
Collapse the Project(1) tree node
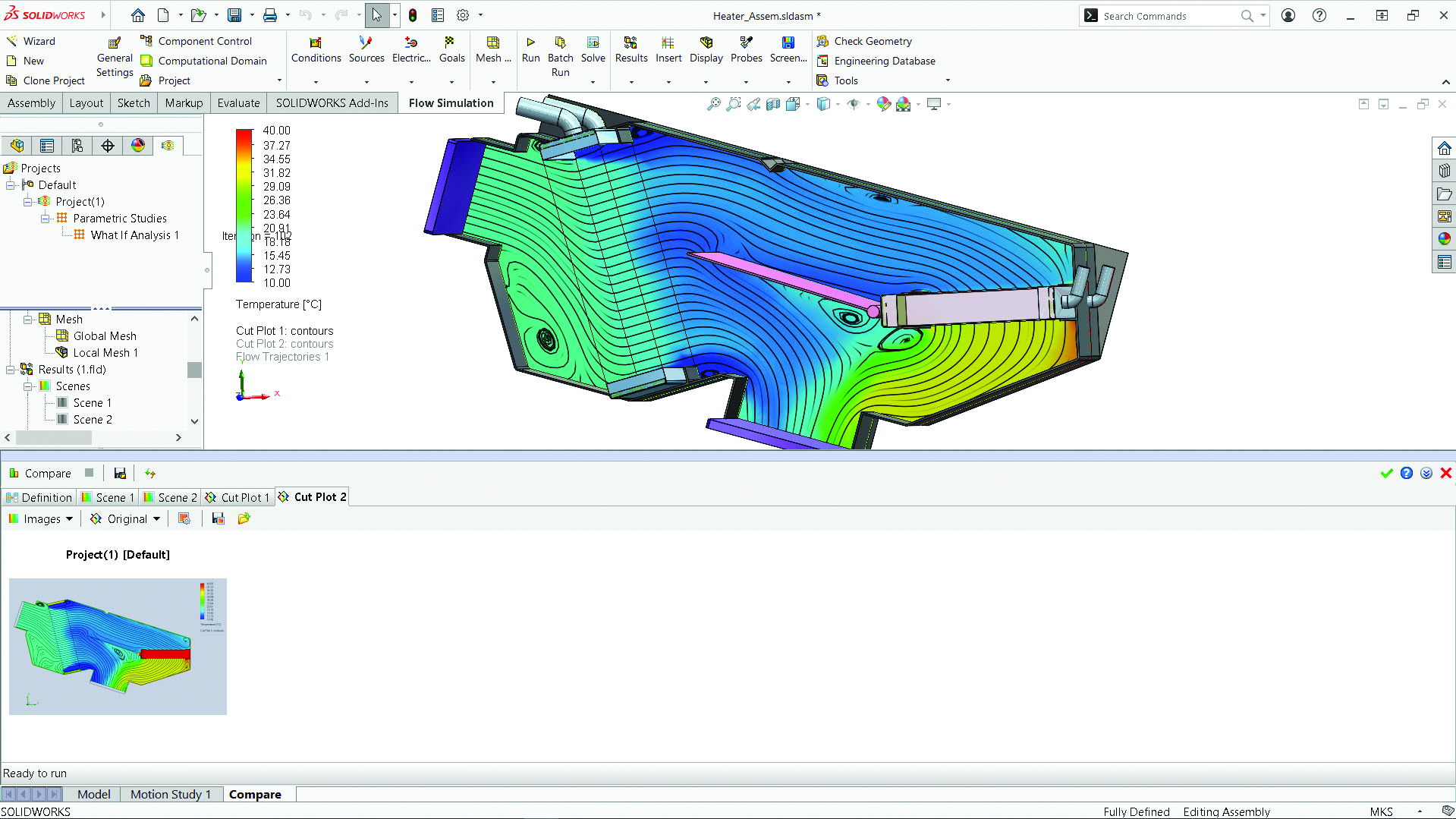27,202
